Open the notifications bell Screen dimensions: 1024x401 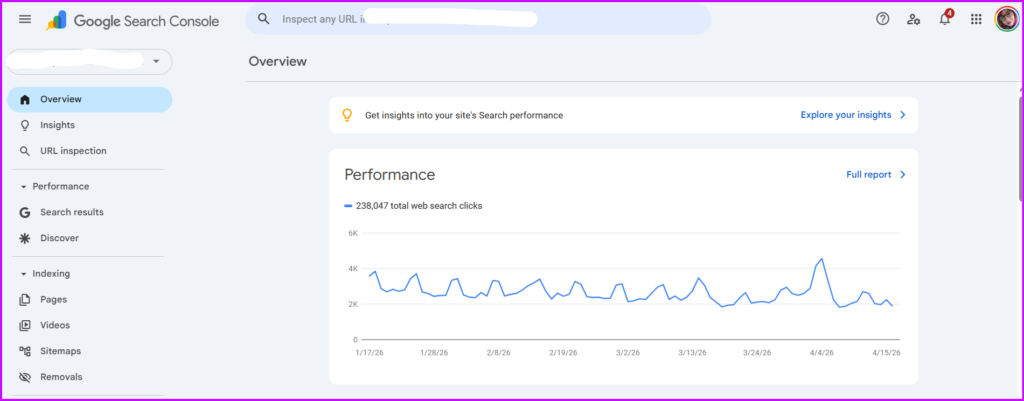click(x=945, y=19)
